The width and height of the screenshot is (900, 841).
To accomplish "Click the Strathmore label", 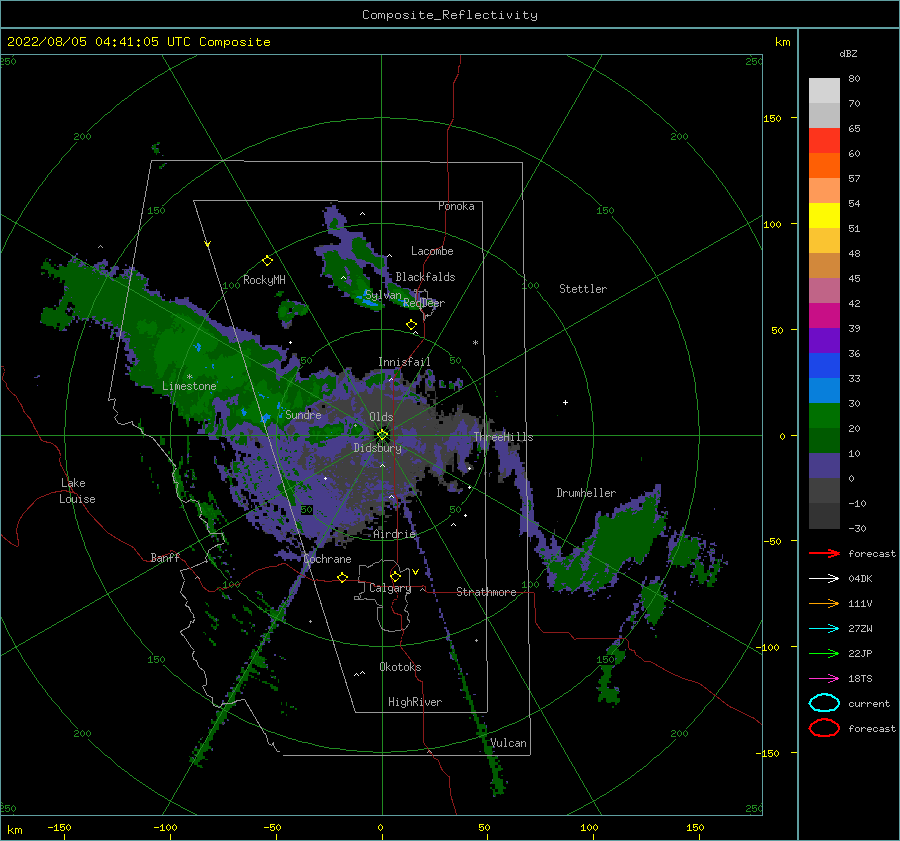I will click(x=486, y=592).
